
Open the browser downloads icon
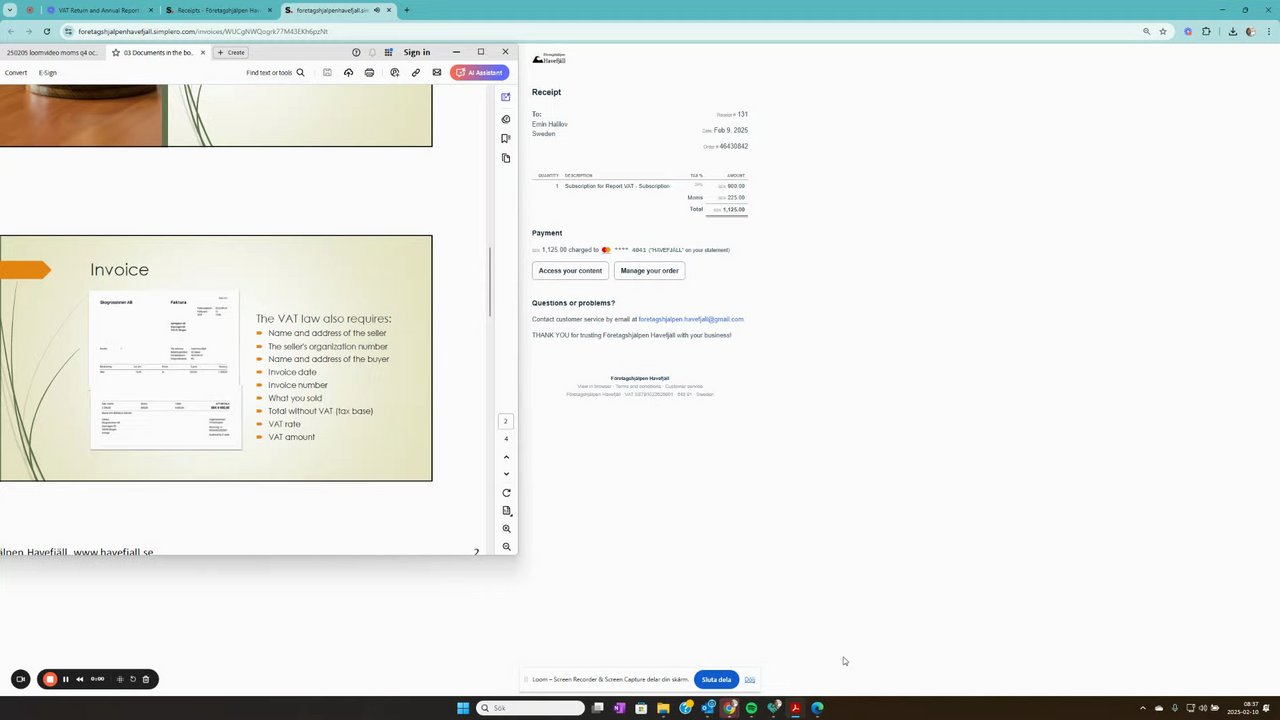[1233, 31]
